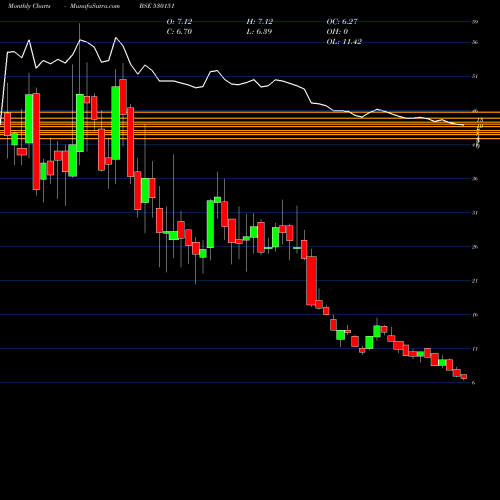Click the price axis label 21
The width and height of the screenshot is (500, 500).
475,281
